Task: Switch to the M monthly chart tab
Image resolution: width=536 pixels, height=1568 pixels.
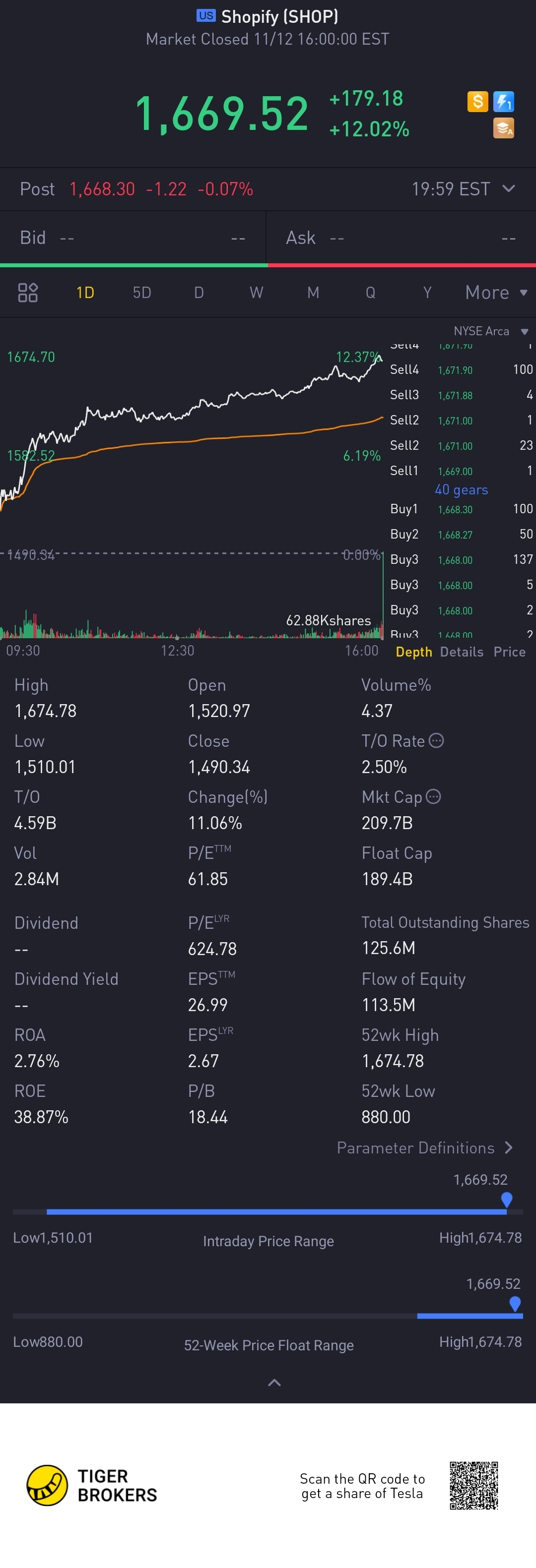Action: pyautogui.click(x=313, y=293)
